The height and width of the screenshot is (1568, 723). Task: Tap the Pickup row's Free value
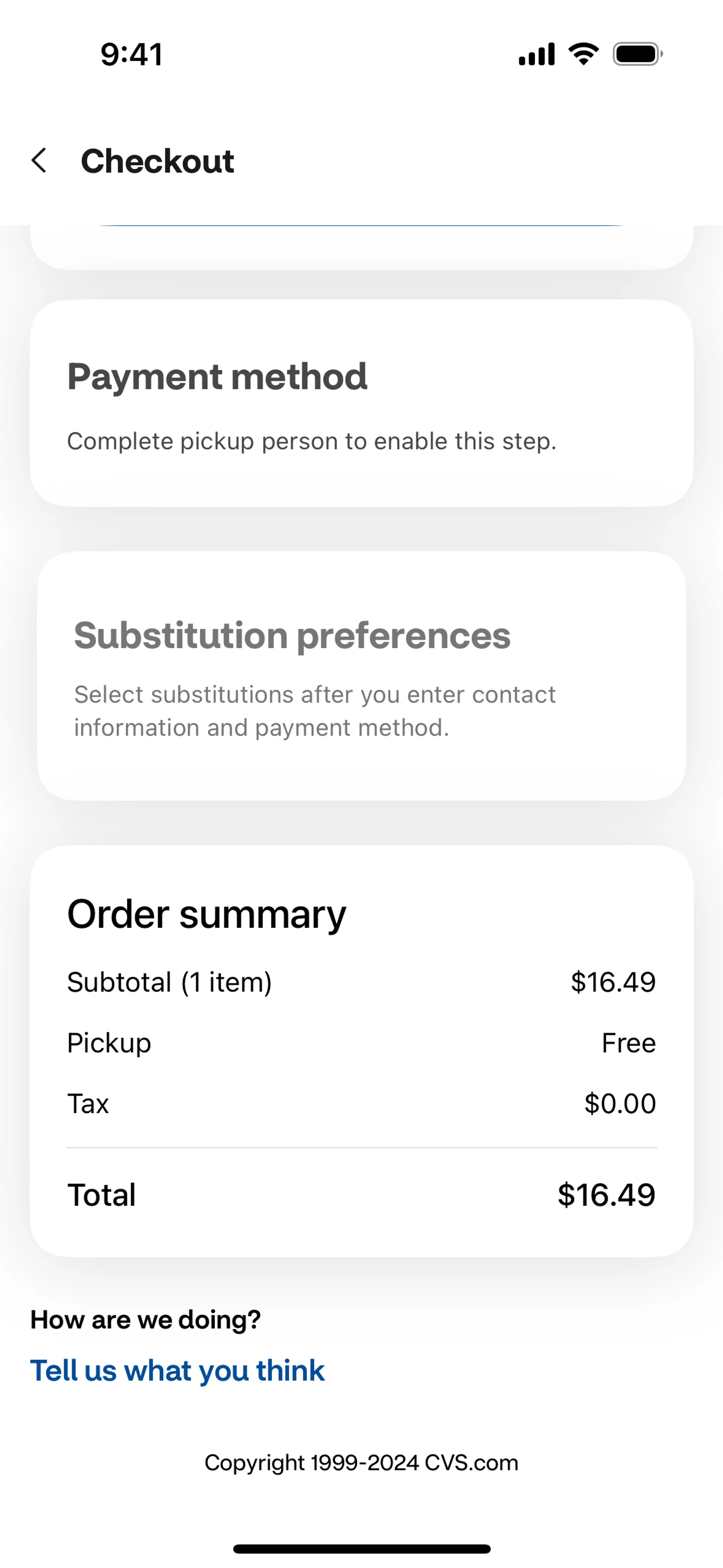628,1043
